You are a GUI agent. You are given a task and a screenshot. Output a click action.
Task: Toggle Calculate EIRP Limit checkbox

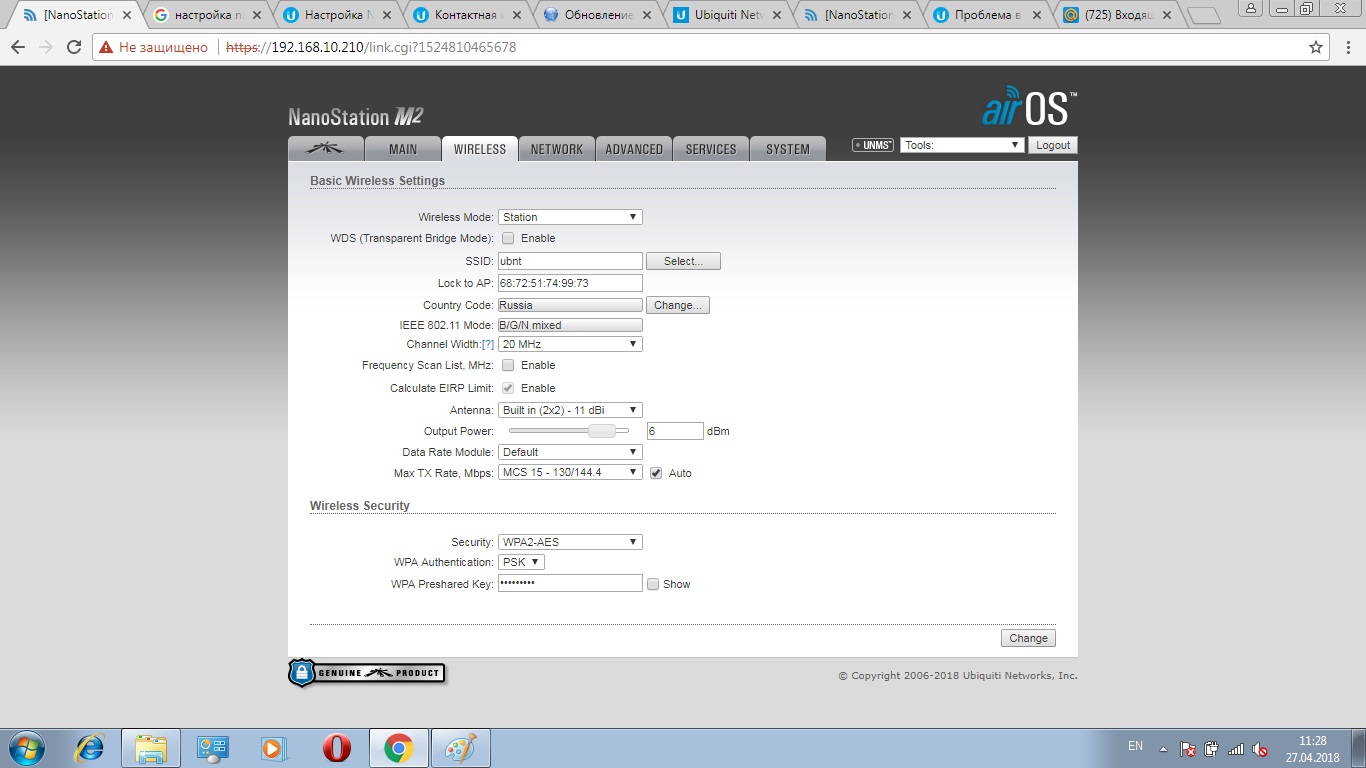(508, 388)
